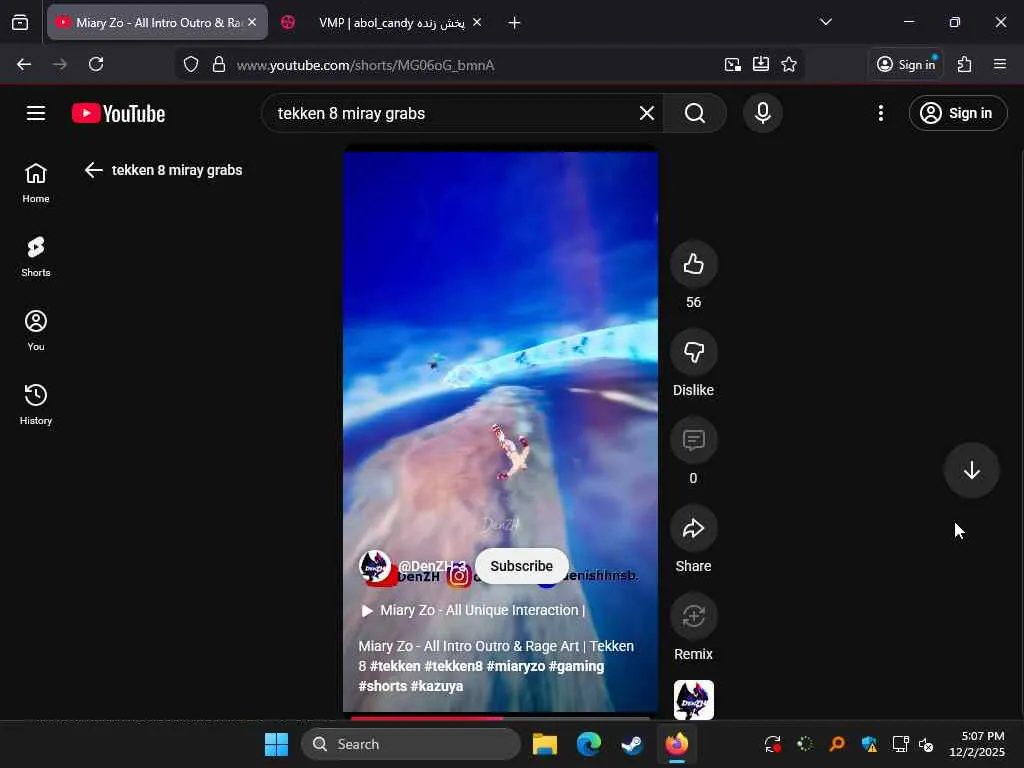Run search with magnifier button
Viewport: 1024px width, 768px height.
695,113
